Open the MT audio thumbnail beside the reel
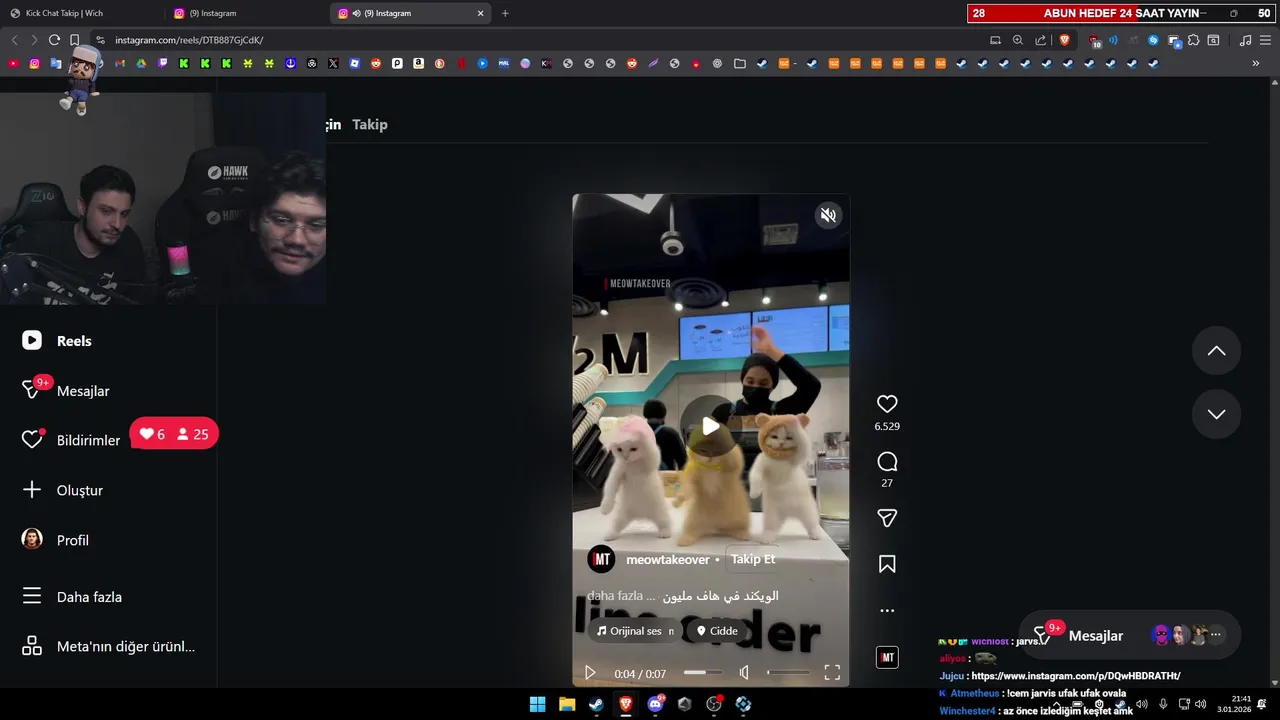 [x=887, y=657]
